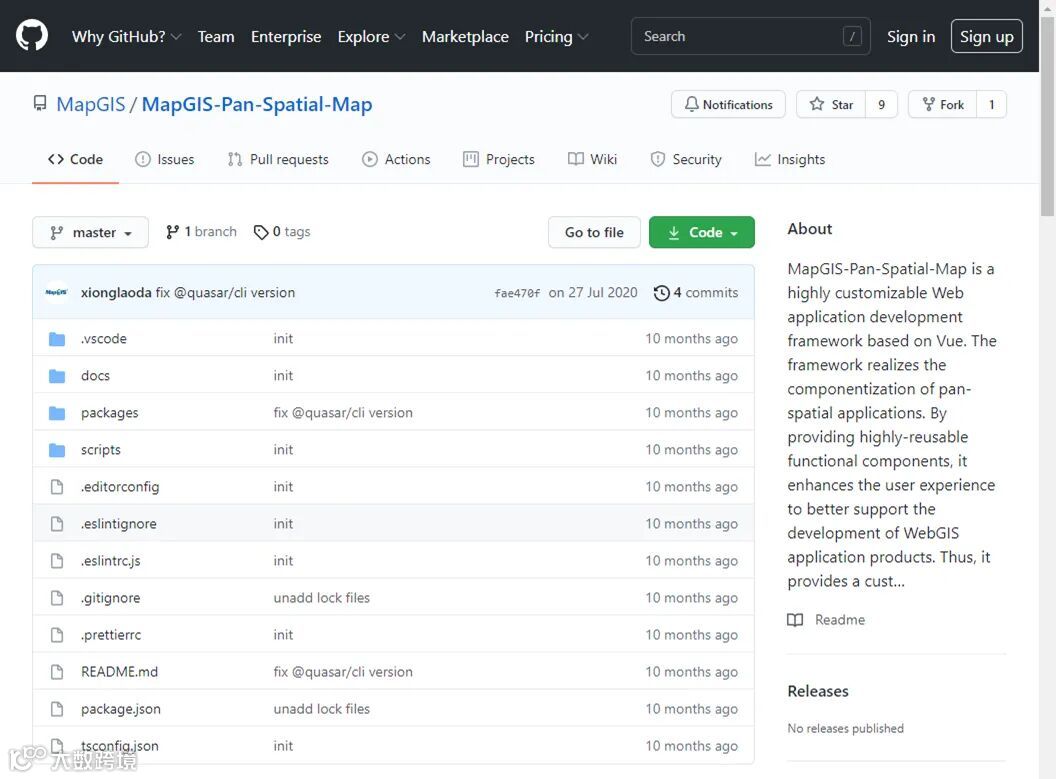Click the xionglaoda avatar image
The image size is (1056, 779).
coord(57,292)
